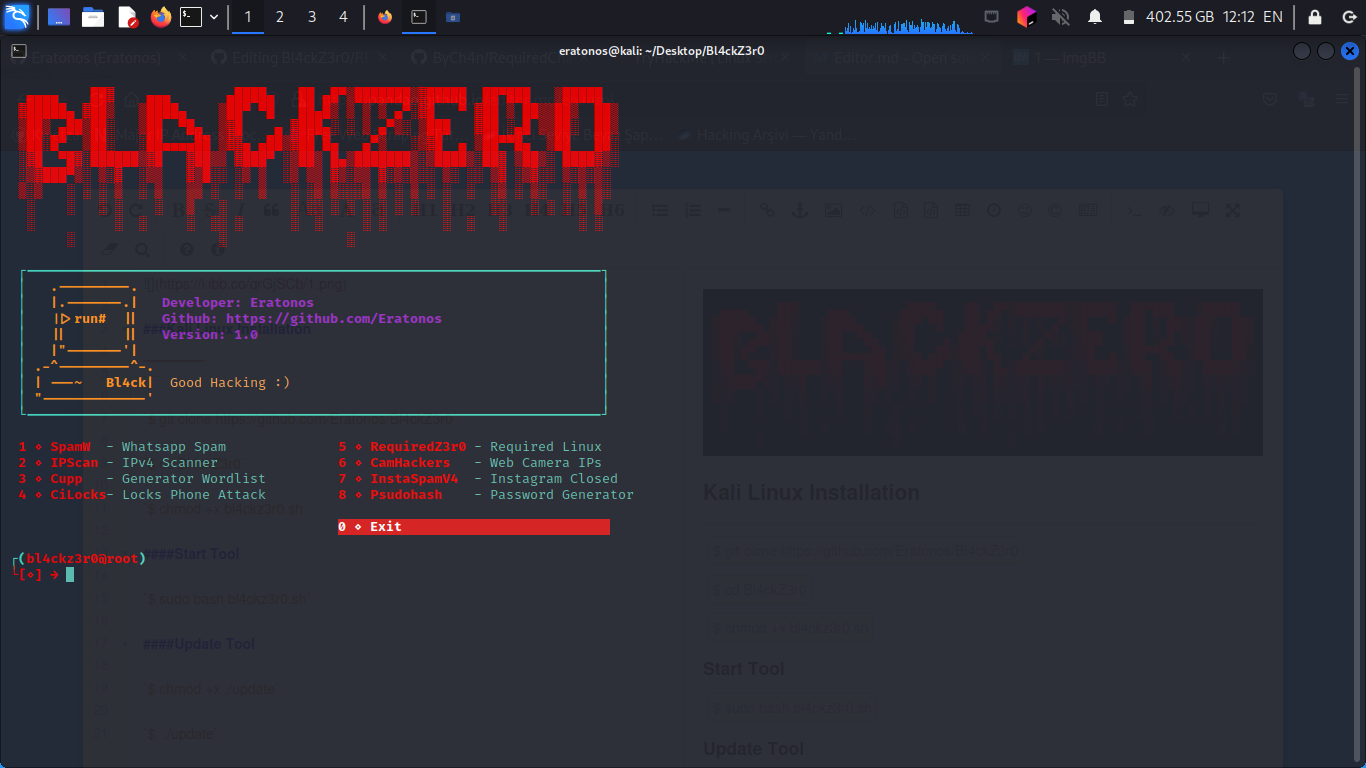This screenshot has height=768, width=1366.
Task: Click insert table icon in Editor.md toolbar
Action: point(962,210)
